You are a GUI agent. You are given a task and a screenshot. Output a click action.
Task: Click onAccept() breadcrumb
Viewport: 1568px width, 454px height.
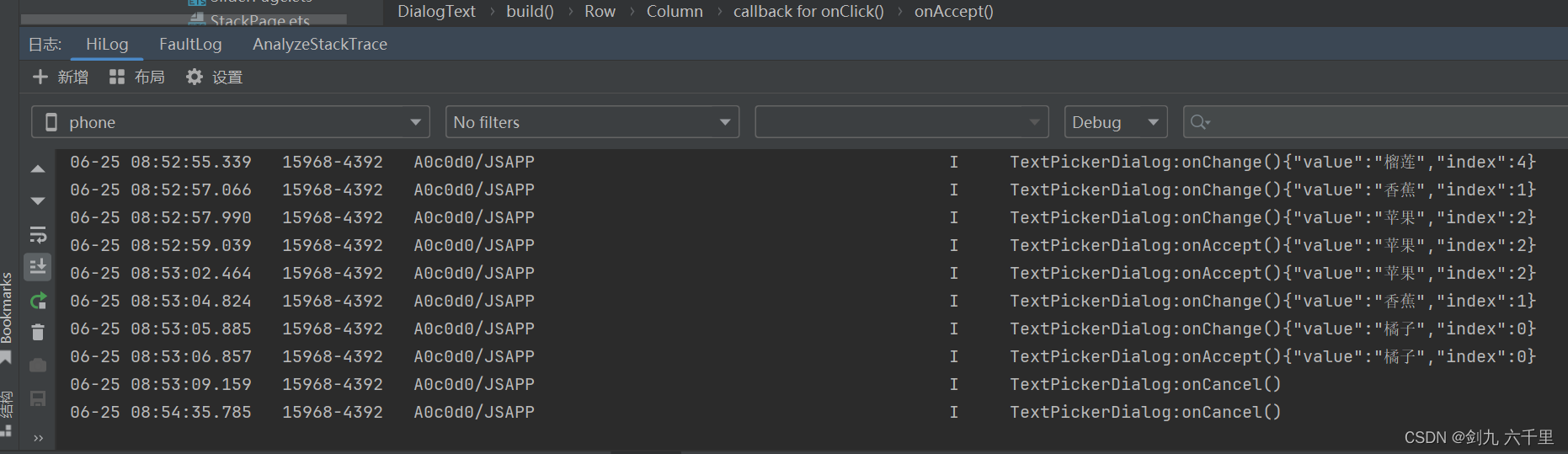[954, 12]
